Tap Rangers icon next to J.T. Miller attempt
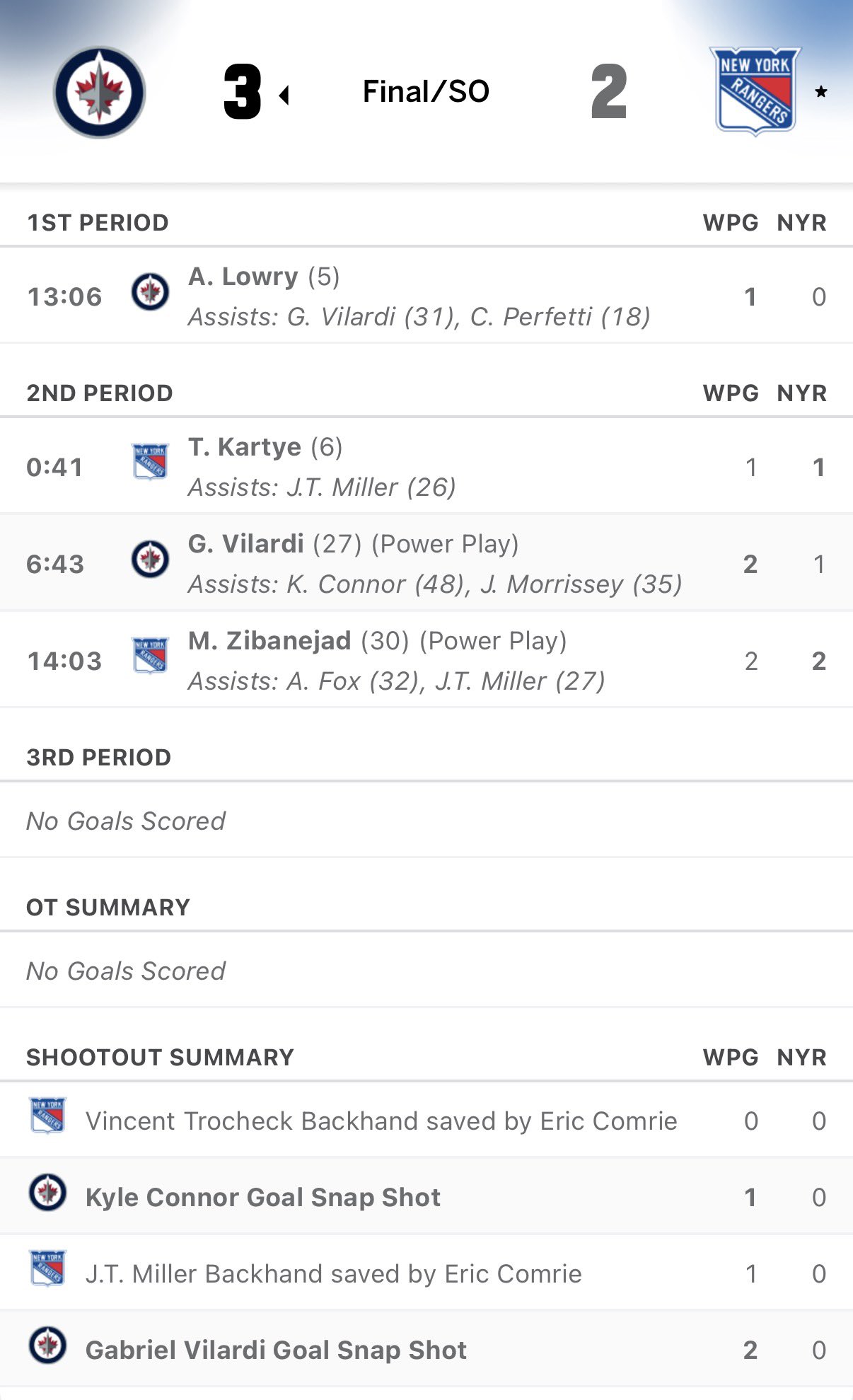Image resolution: width=853 pixels, height=1400 pixels. [x=47, y=1268]
